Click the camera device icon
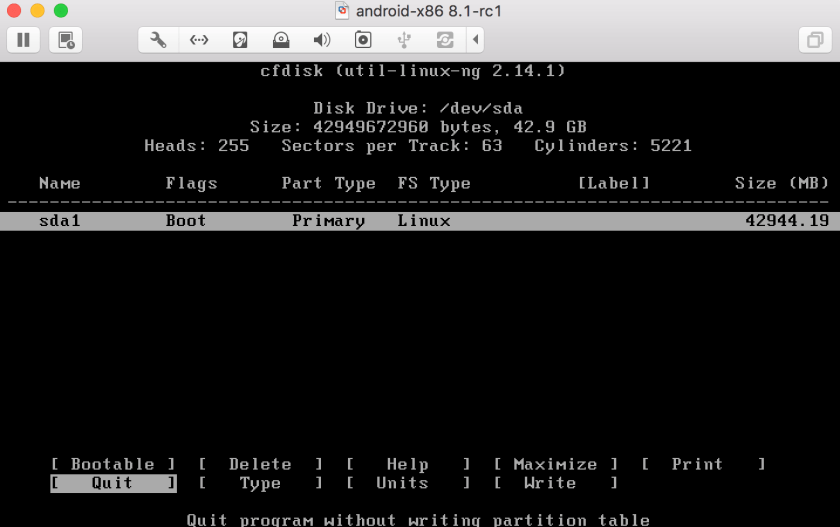Screen dimensions: 840x527 click(363, 40)
